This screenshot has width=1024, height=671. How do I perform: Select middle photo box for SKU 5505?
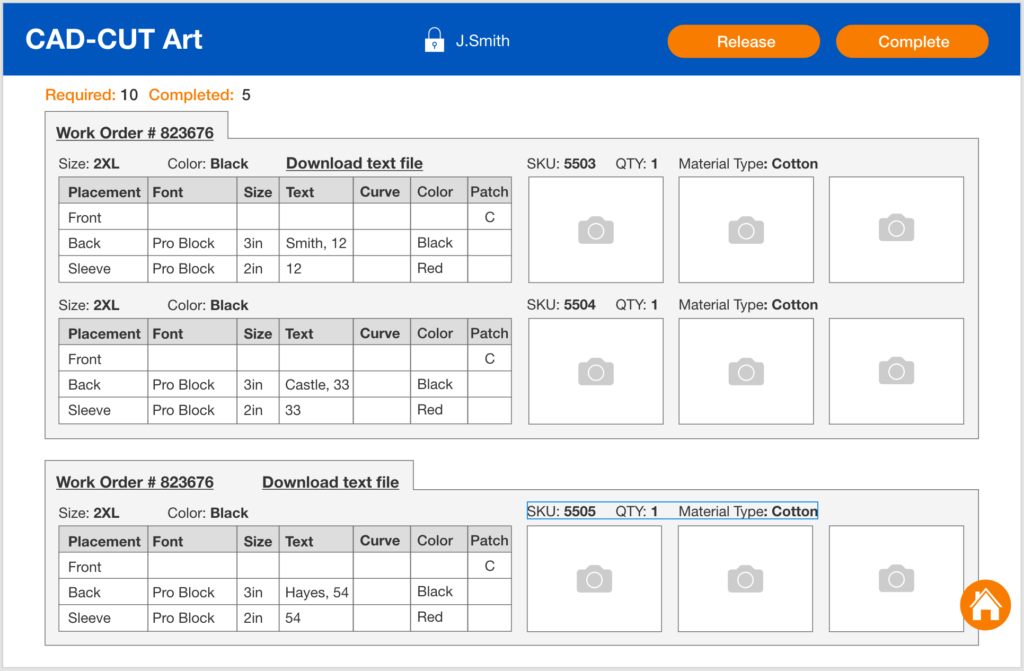coord(745,579)
